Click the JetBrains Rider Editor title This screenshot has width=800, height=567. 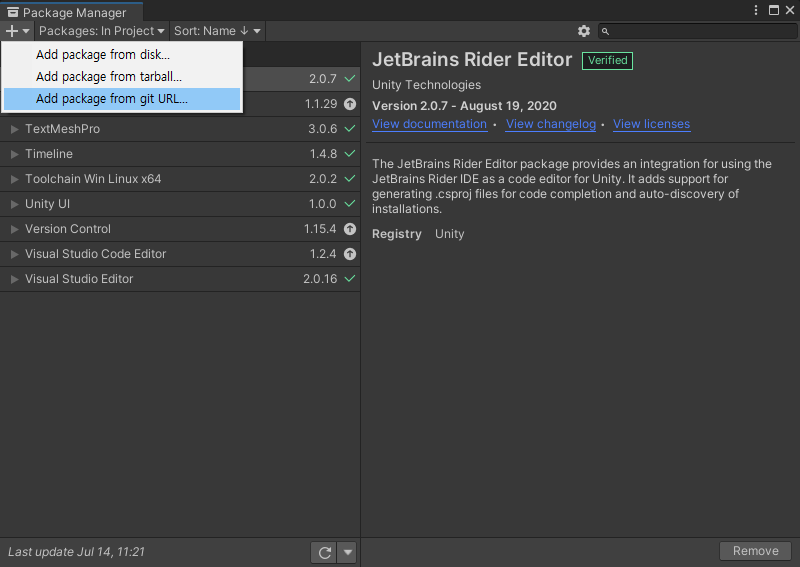472,60
